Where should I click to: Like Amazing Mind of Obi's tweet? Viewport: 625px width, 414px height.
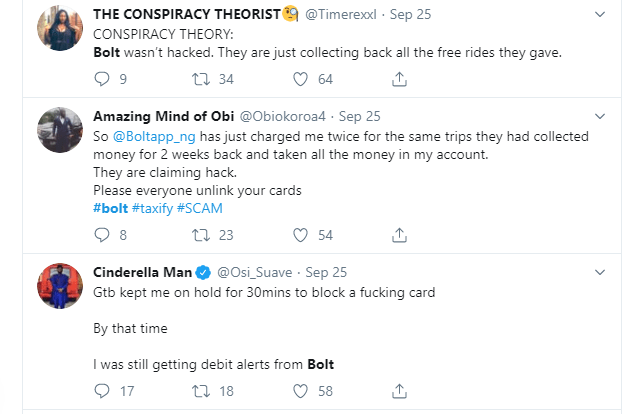(299, 235)
